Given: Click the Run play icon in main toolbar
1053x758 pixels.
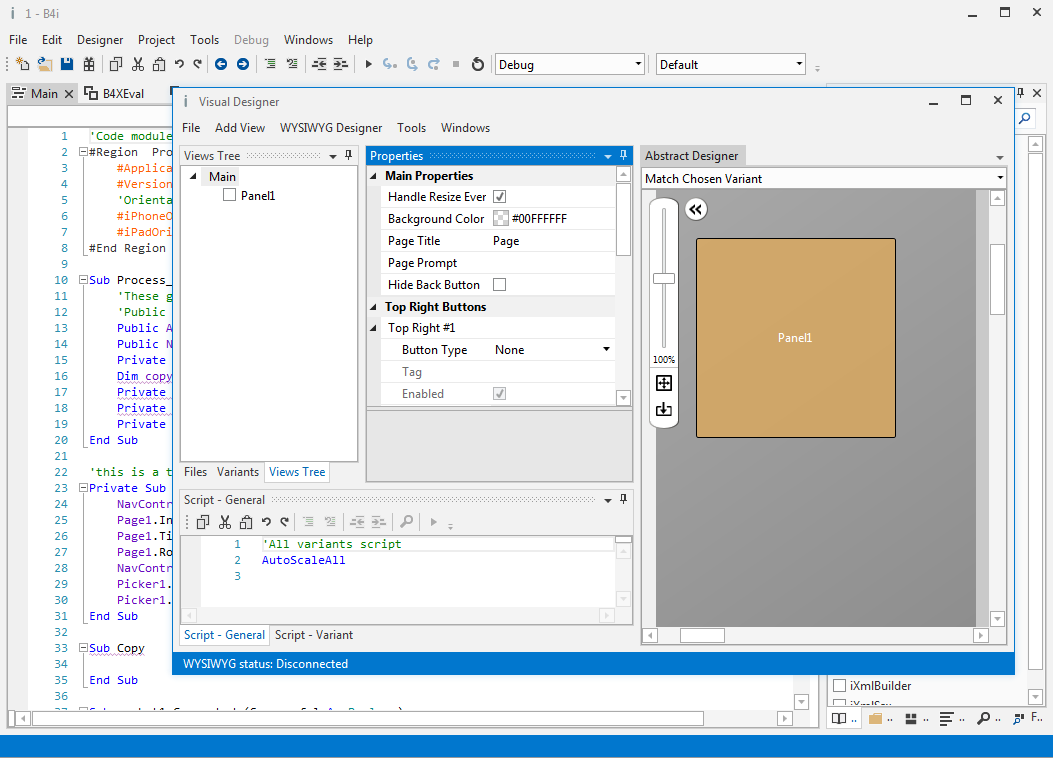Looking at the screenshot, I should (x=369, y=65).
